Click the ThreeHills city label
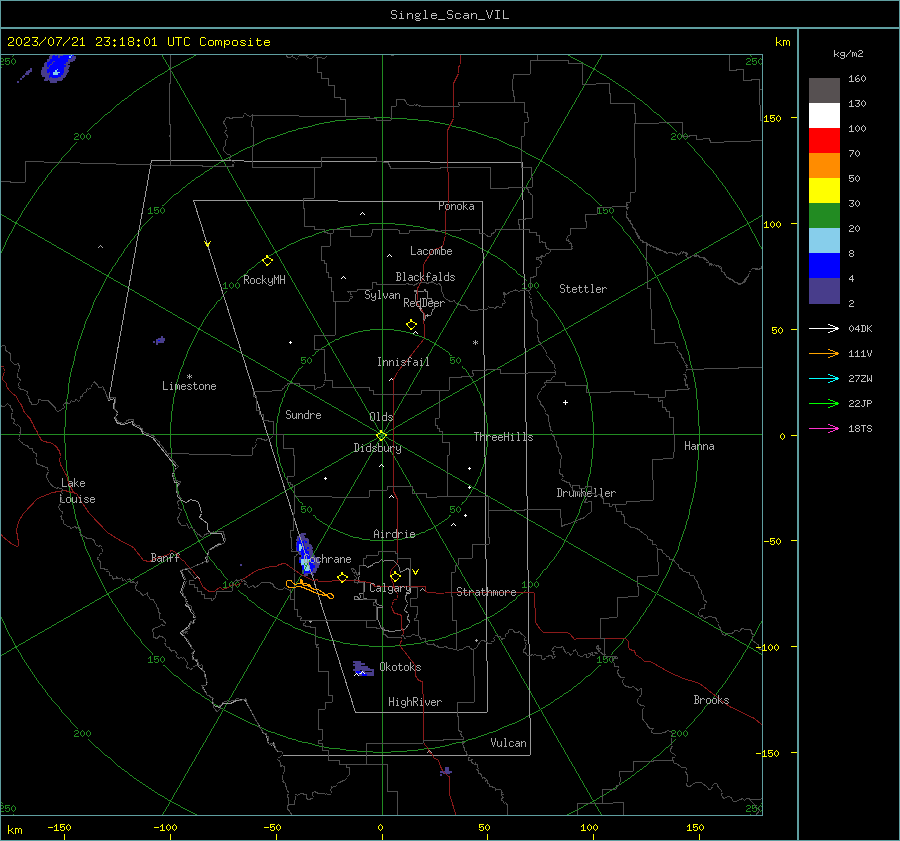 coord(503,437)
